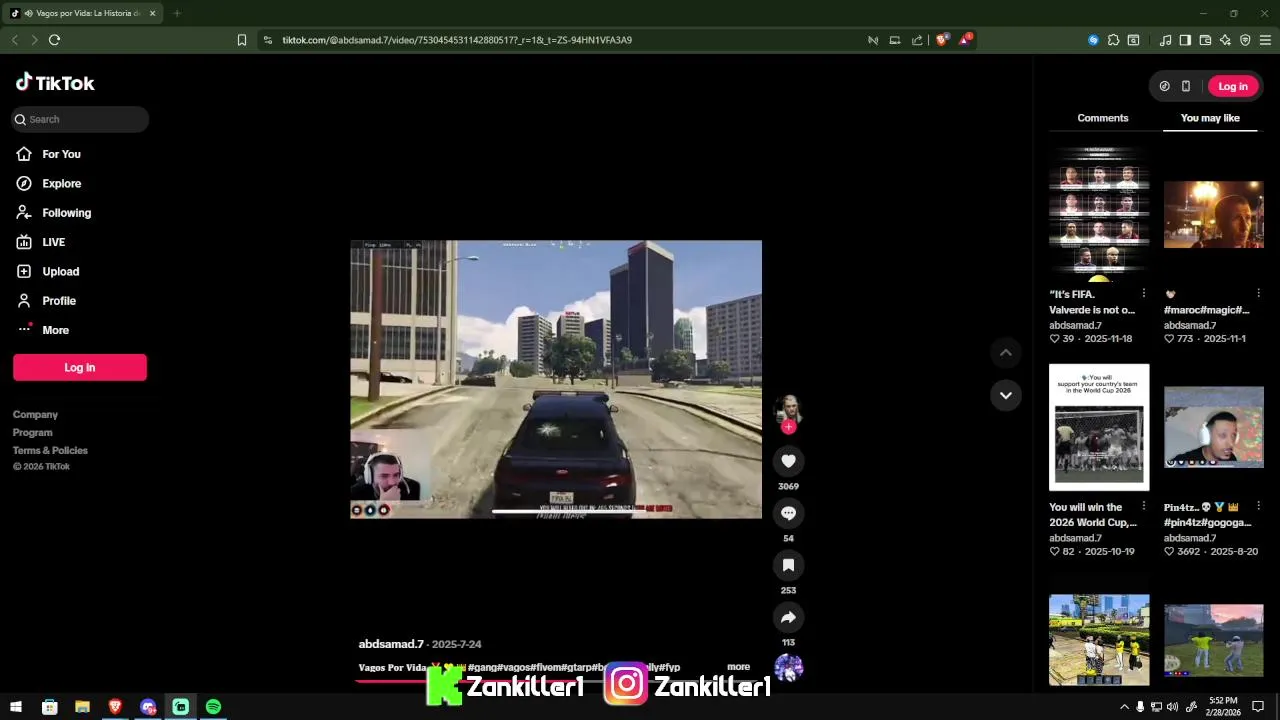Image resolution: width=1280 pixels, height=720 pixels.
Task: Open options for 2026 World Cup video
Action: pos(1144,507)
